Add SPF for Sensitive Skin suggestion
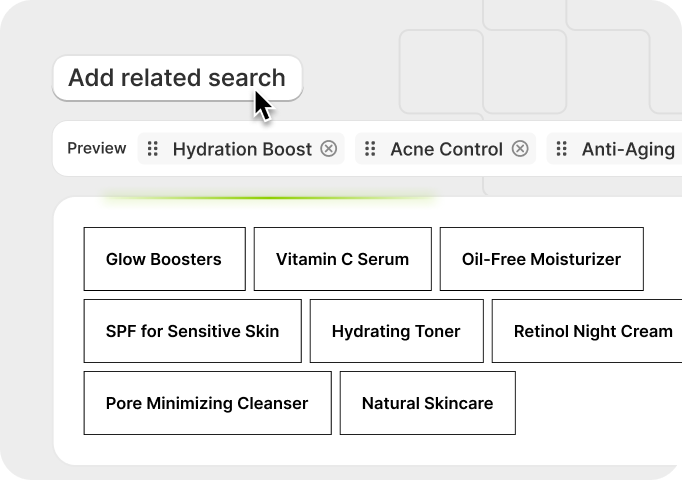 pos(192,331)
